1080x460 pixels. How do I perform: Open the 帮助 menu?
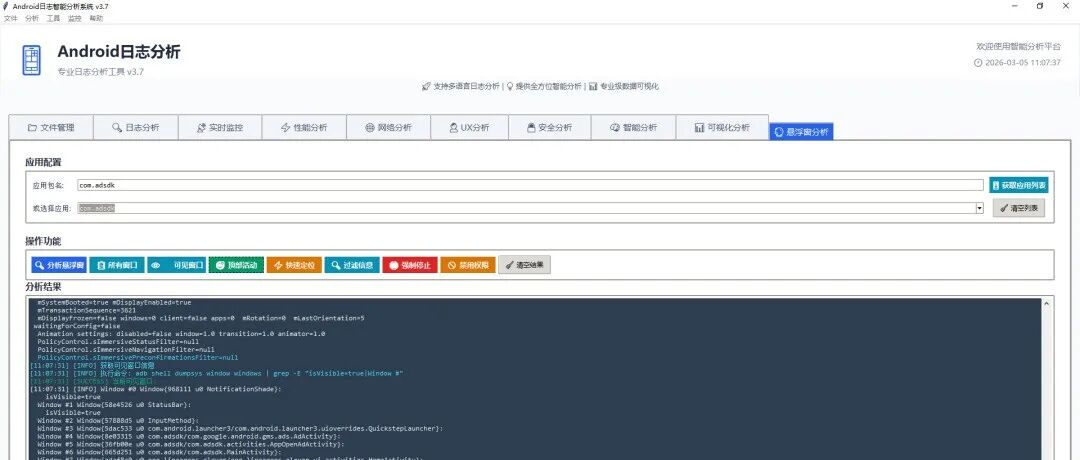point(96,19)
